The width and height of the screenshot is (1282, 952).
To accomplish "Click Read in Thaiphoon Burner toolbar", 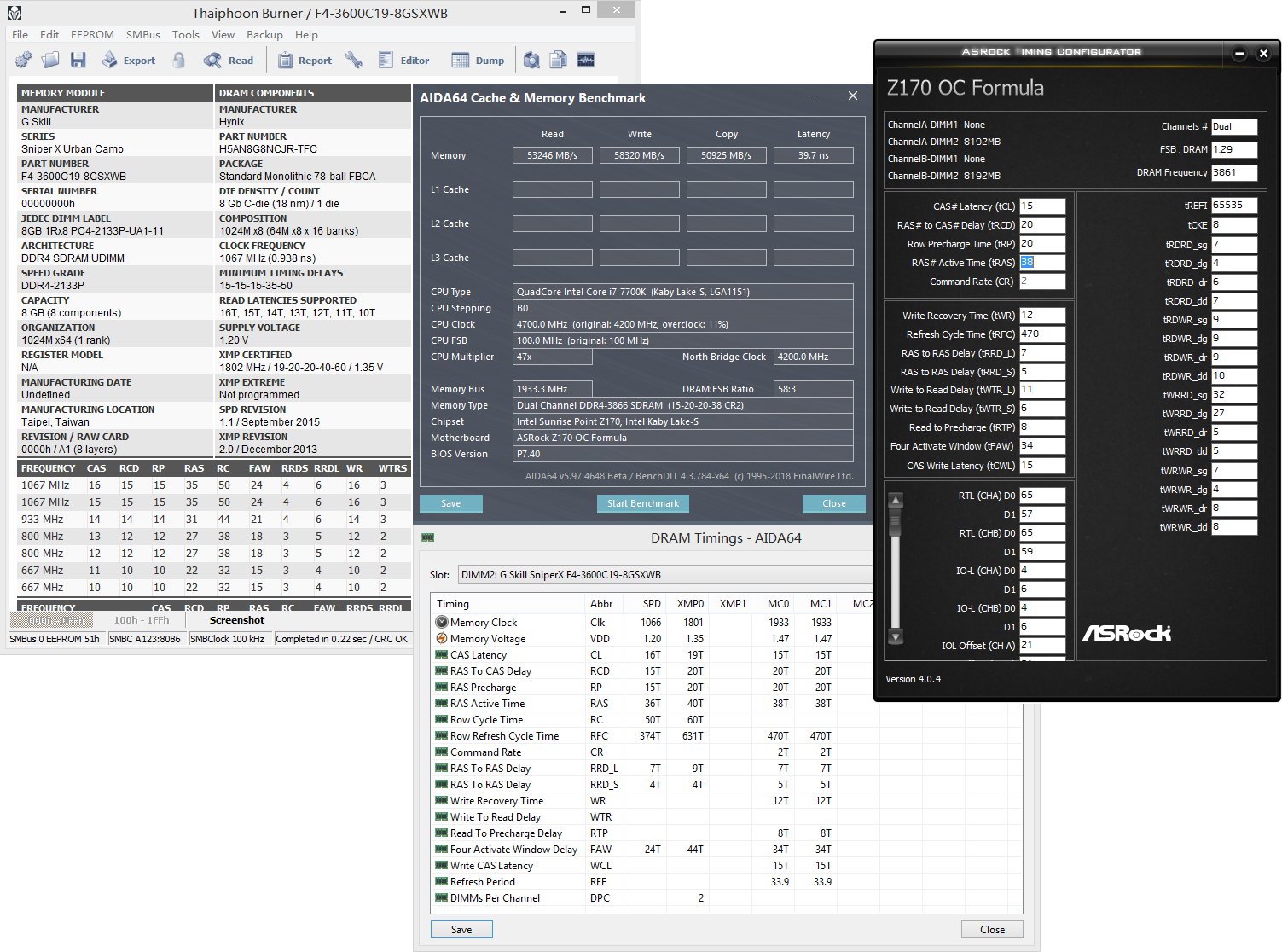I will pyautogui.click(x=229, y=61).
